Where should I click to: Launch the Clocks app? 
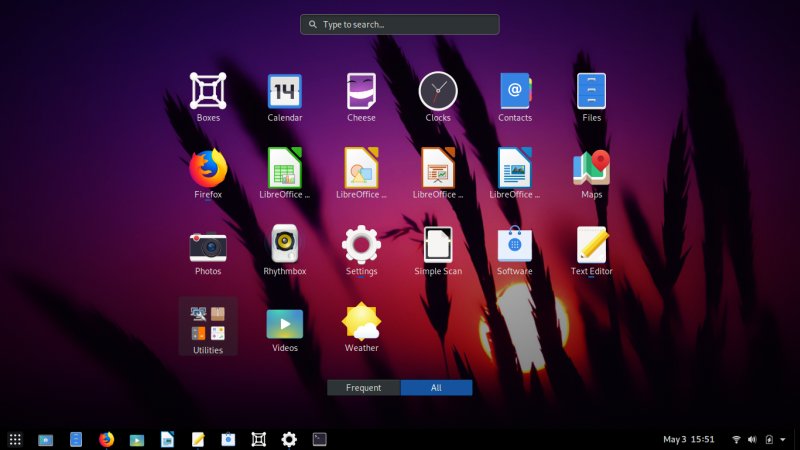pos(438,97)
